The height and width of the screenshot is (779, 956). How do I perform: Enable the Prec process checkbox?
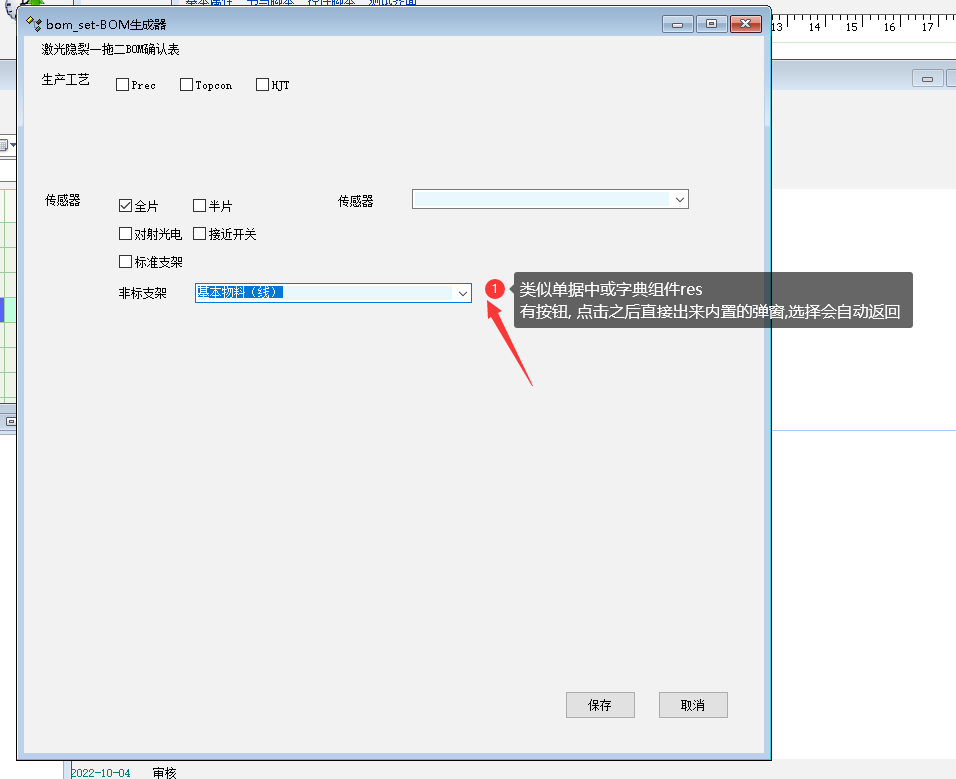(122, 85)
